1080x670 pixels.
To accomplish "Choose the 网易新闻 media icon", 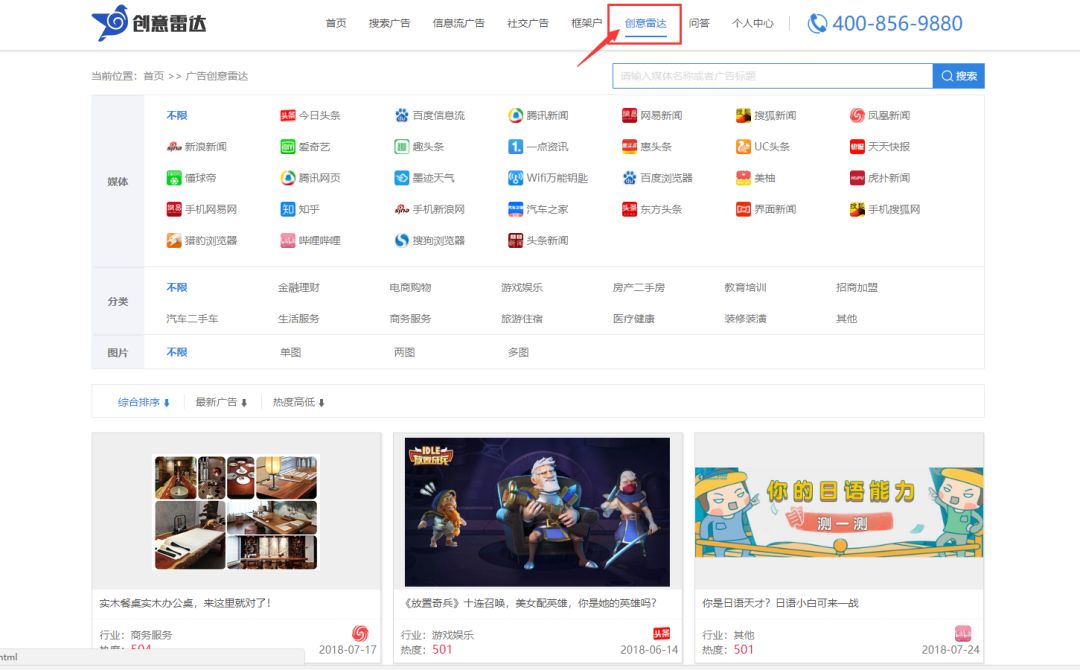I will click(630, 116).
